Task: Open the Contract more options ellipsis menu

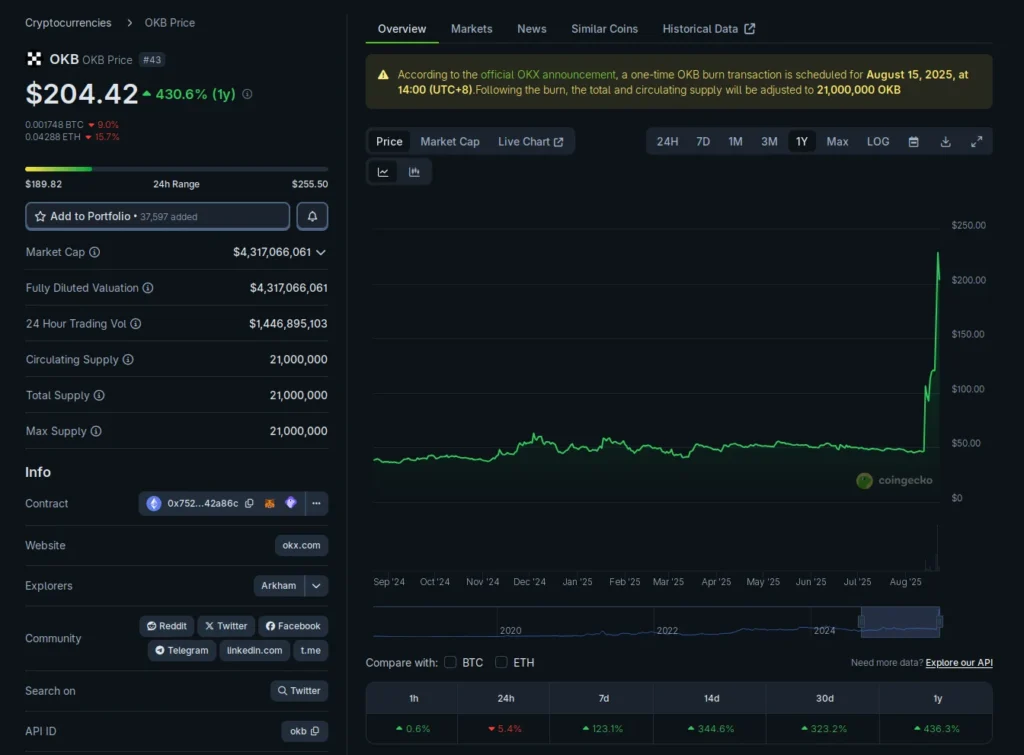Action: pos(316,504)
